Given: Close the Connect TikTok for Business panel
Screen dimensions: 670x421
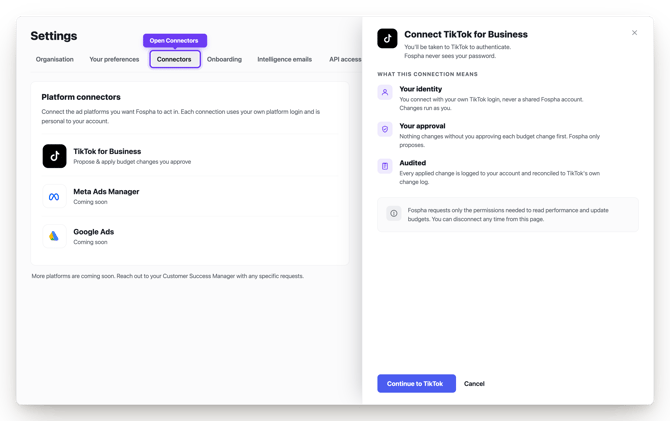Looking at the screenshot, I should pyautogui.click(x=635, y=32).
